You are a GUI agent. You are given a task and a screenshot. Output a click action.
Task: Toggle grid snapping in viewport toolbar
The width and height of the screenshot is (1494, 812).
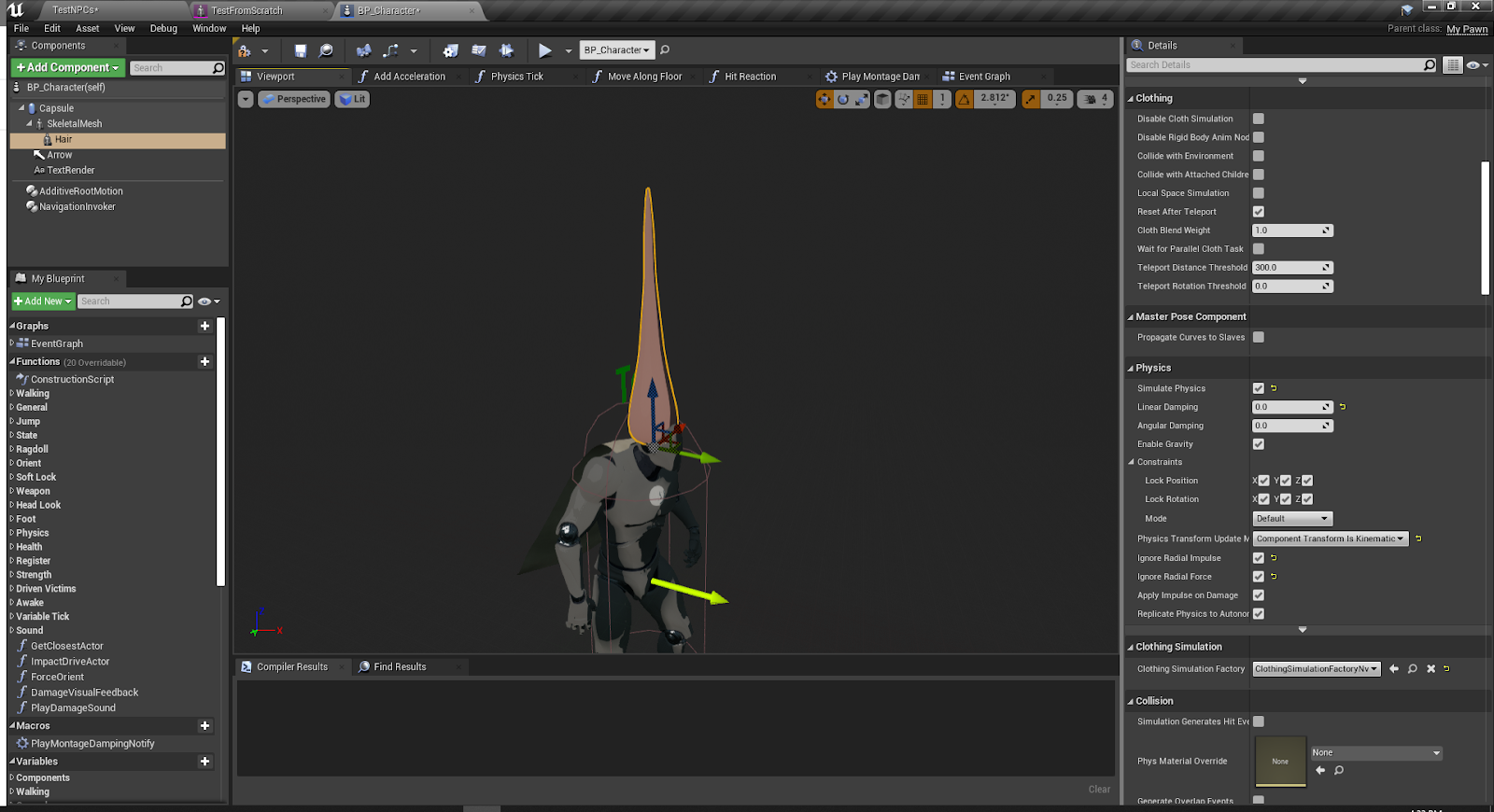[923, 99]
